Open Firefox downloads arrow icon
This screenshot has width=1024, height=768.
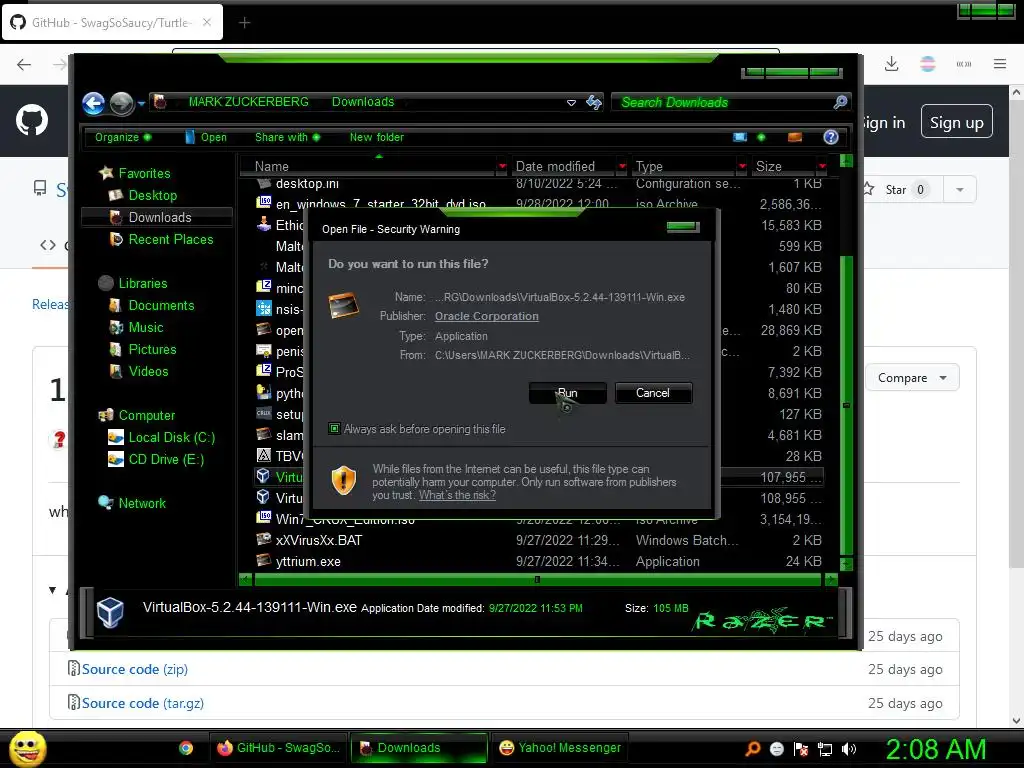891,64
